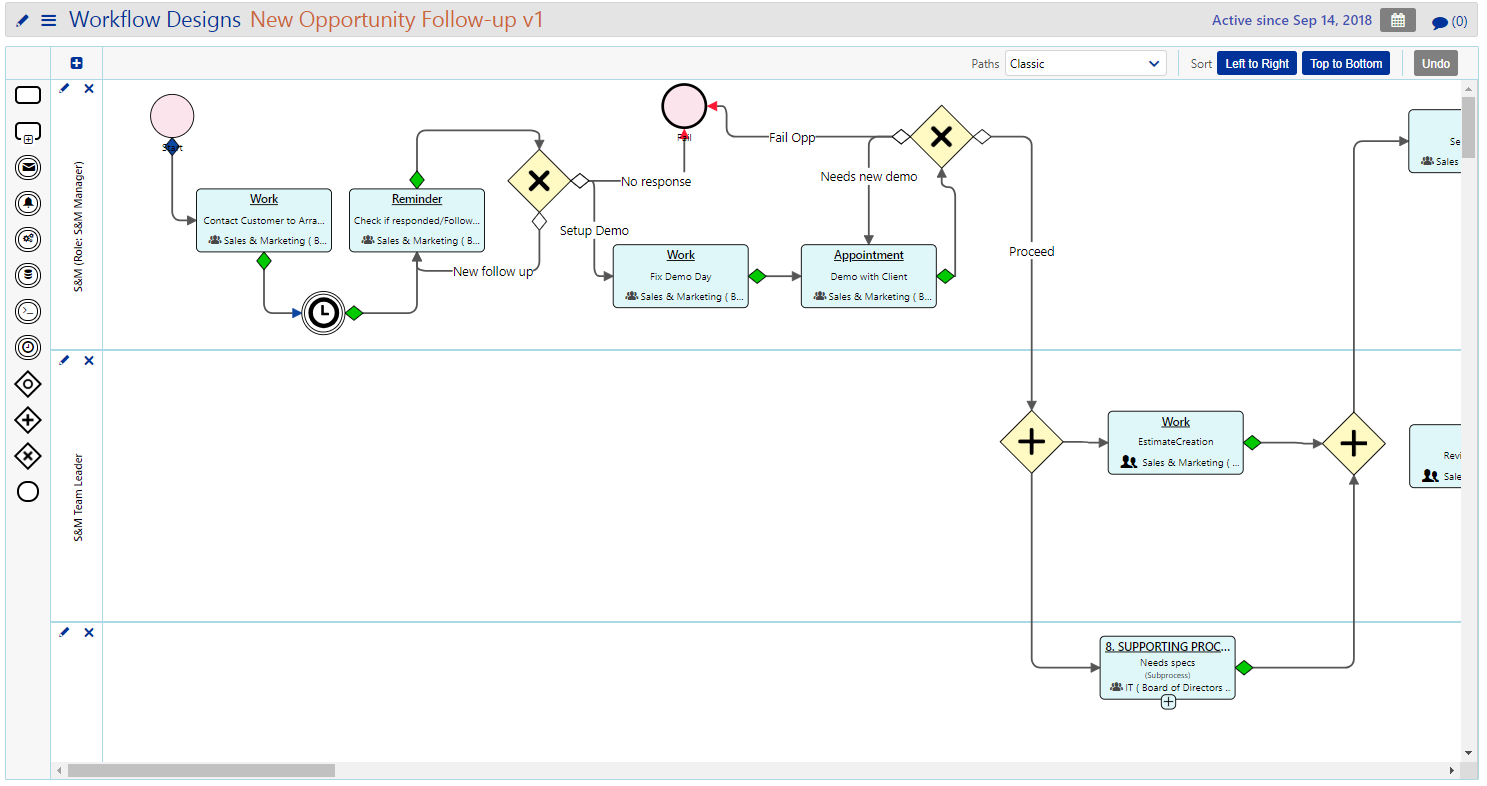The width and height of the screenshot is (1487, 786).
Task: Select the Exclusive gateway tool
Action: click(27, 455)
